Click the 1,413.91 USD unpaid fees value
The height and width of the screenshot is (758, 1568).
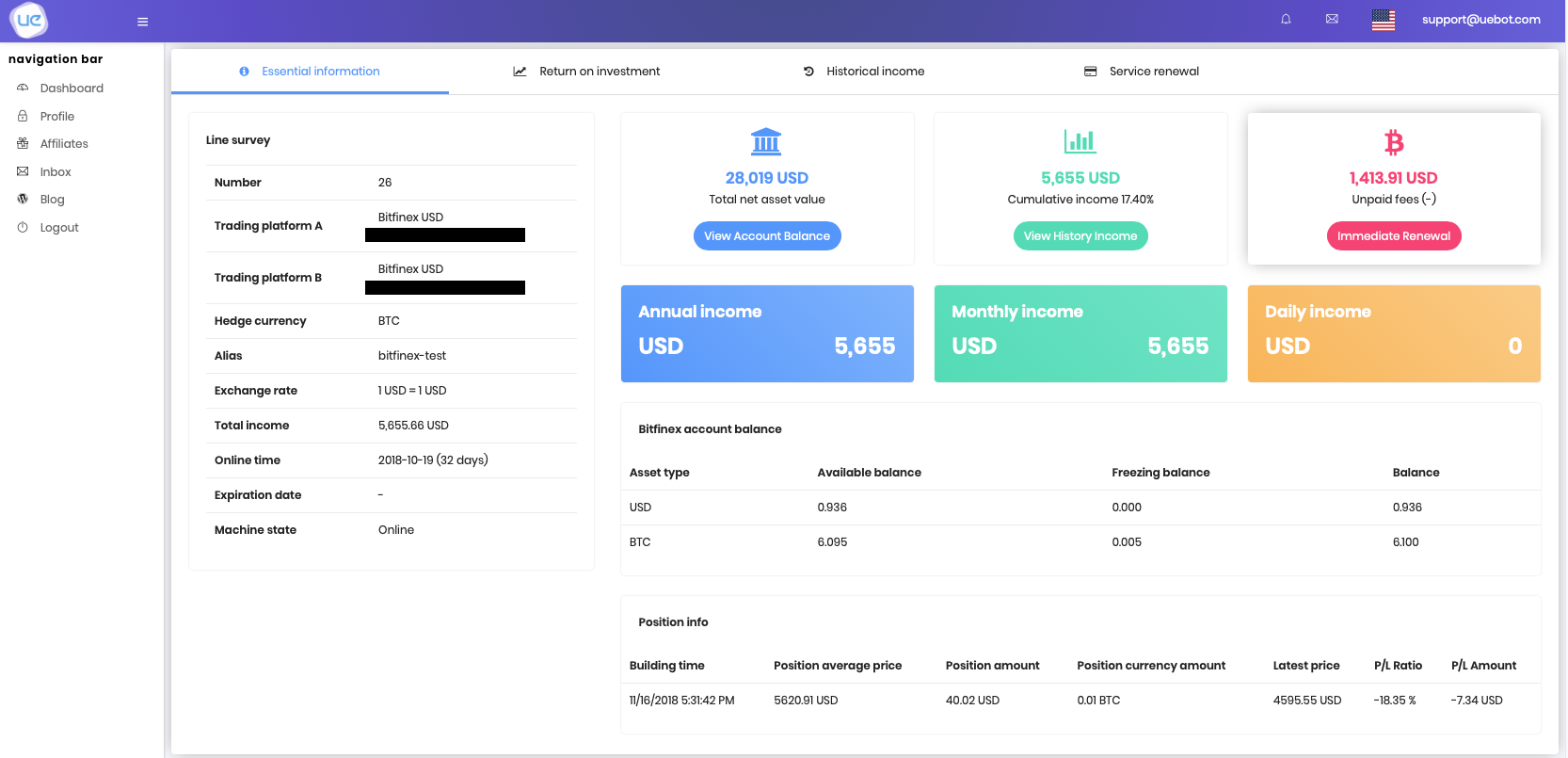1394,178
